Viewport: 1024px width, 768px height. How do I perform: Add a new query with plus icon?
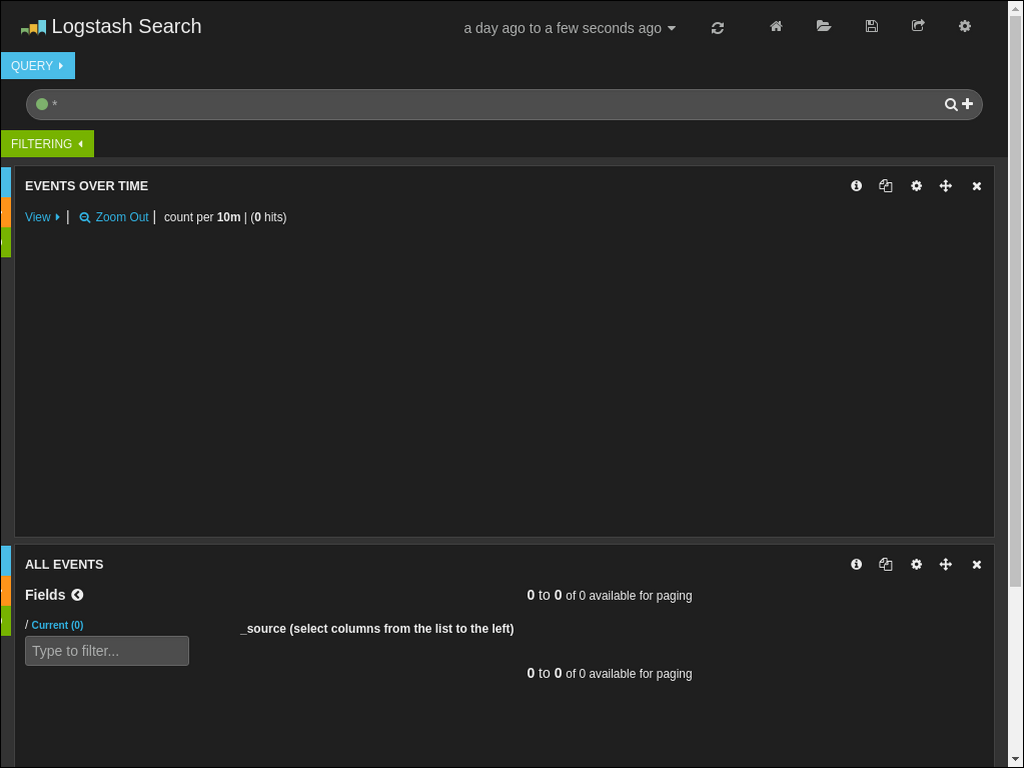tap(967, 104)
